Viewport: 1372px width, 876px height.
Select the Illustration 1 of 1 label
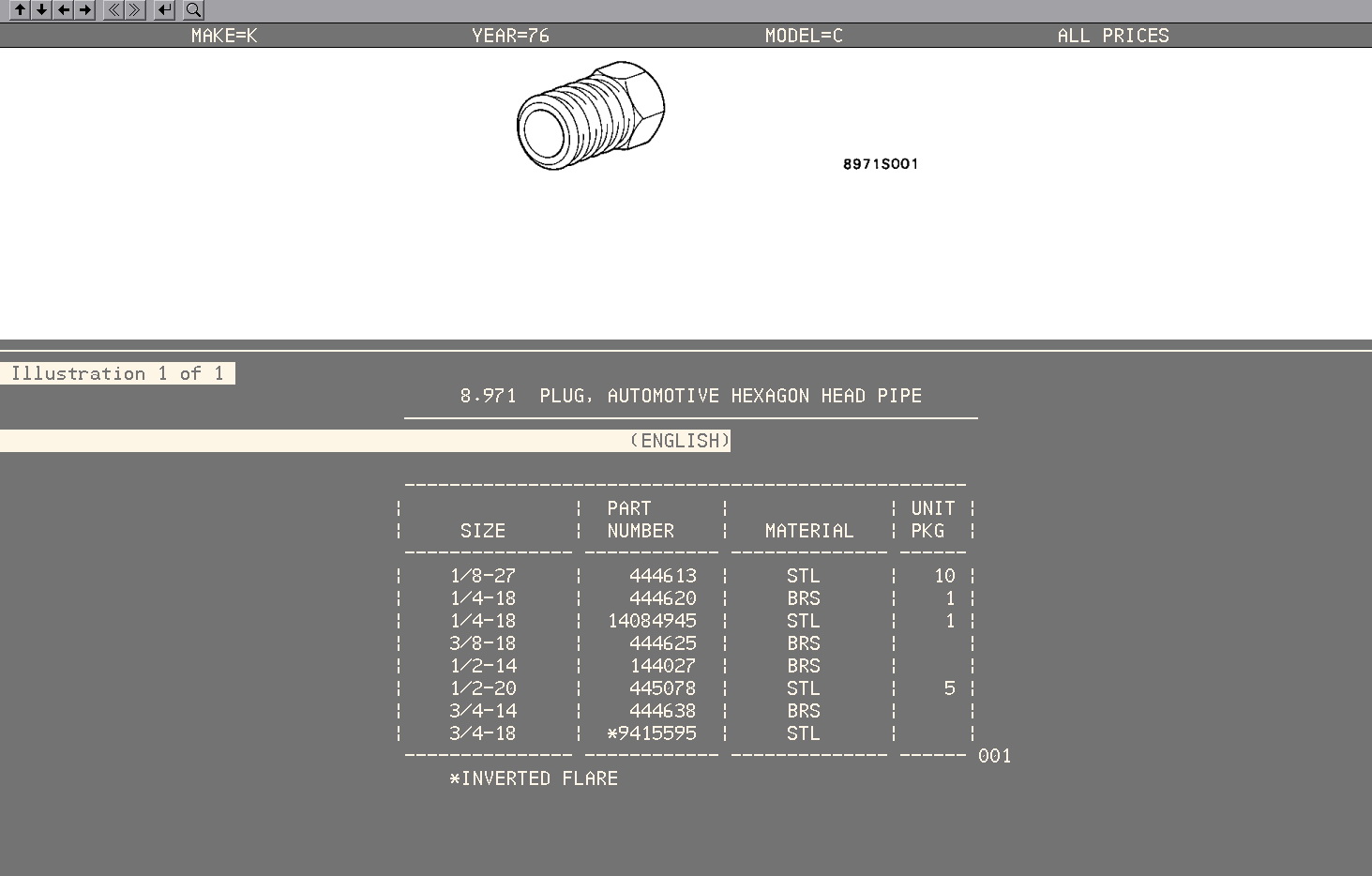click(x=117, y=373)
